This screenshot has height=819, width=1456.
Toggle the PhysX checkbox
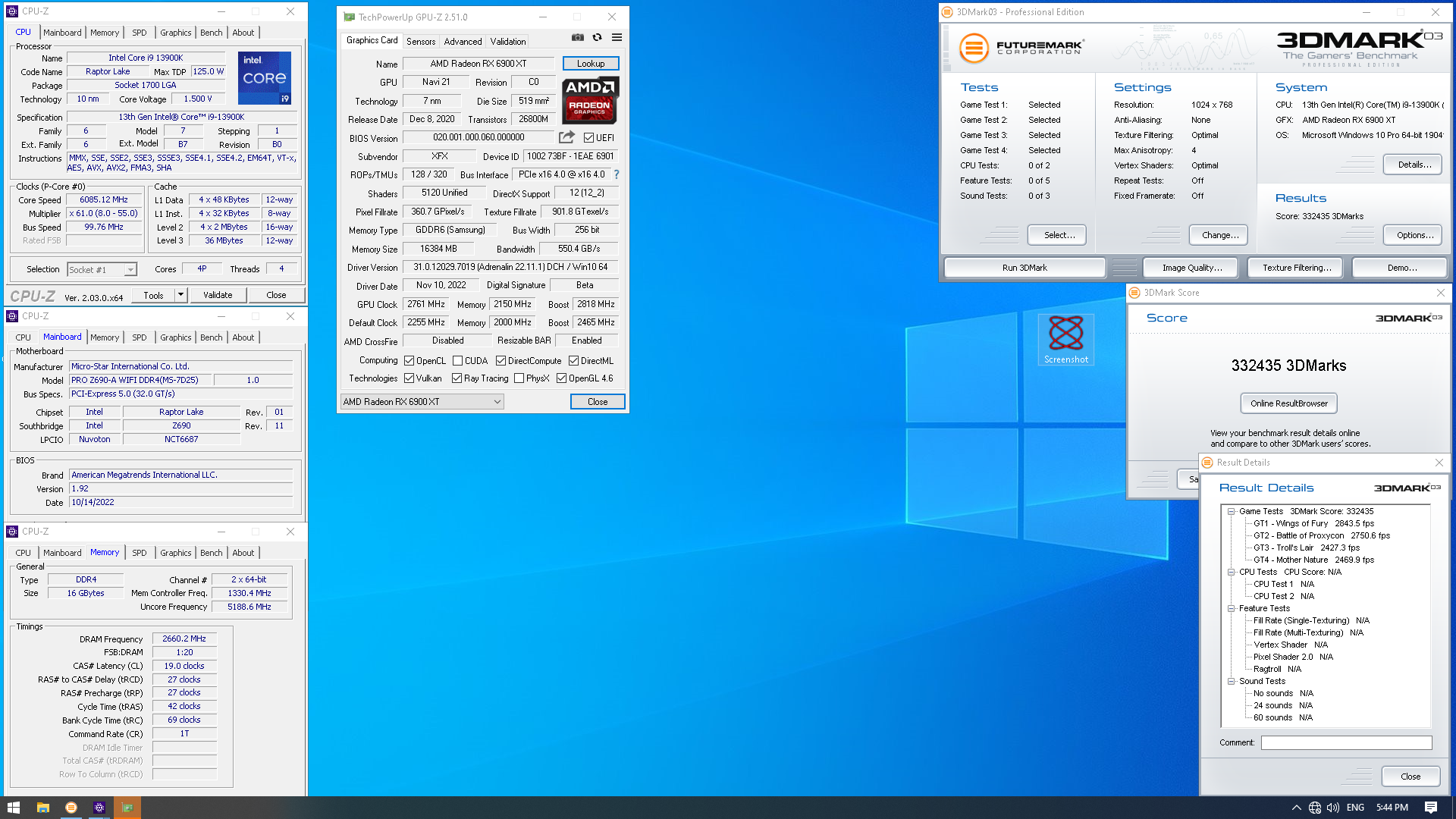tap(519, 378)
